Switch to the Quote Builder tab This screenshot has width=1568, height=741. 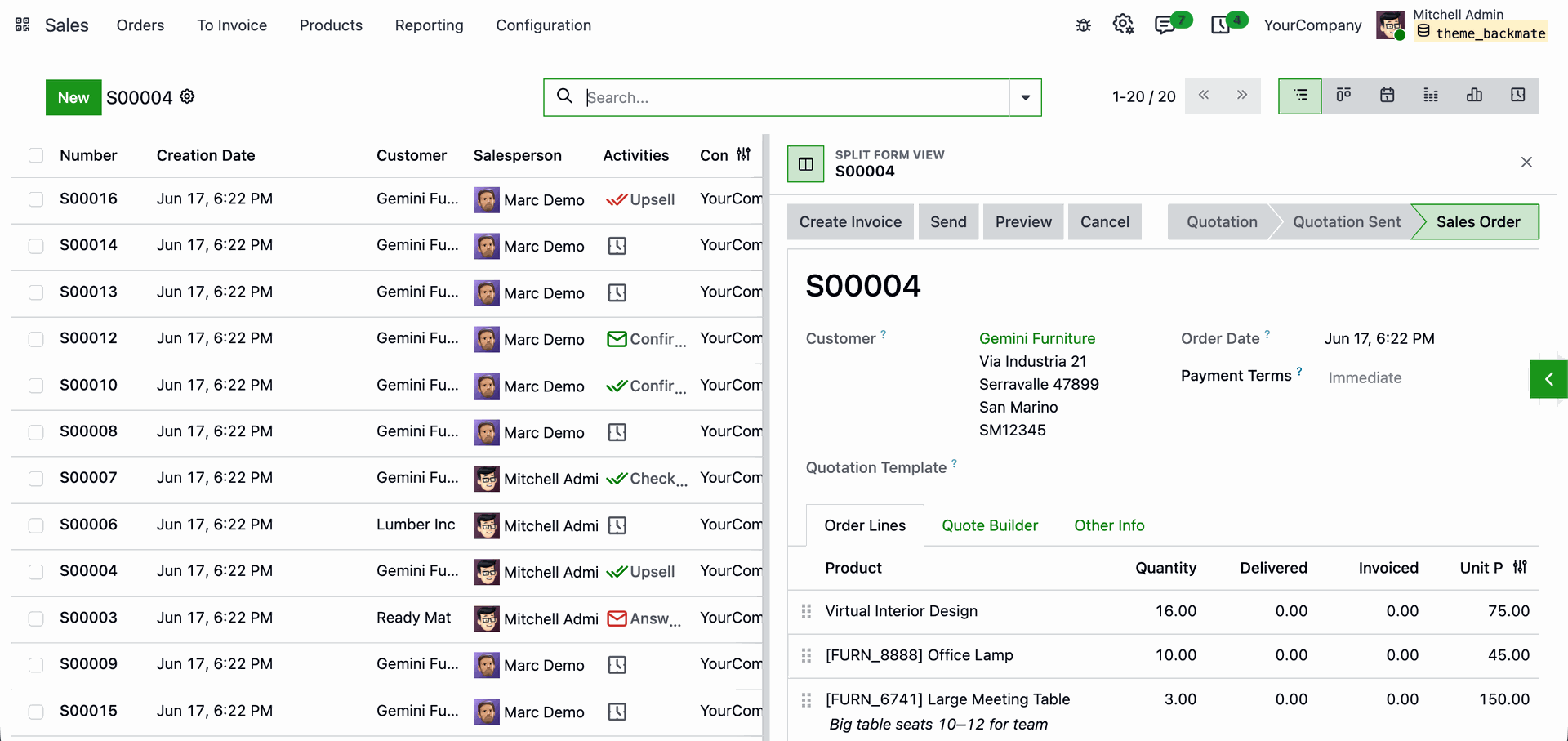990,525
